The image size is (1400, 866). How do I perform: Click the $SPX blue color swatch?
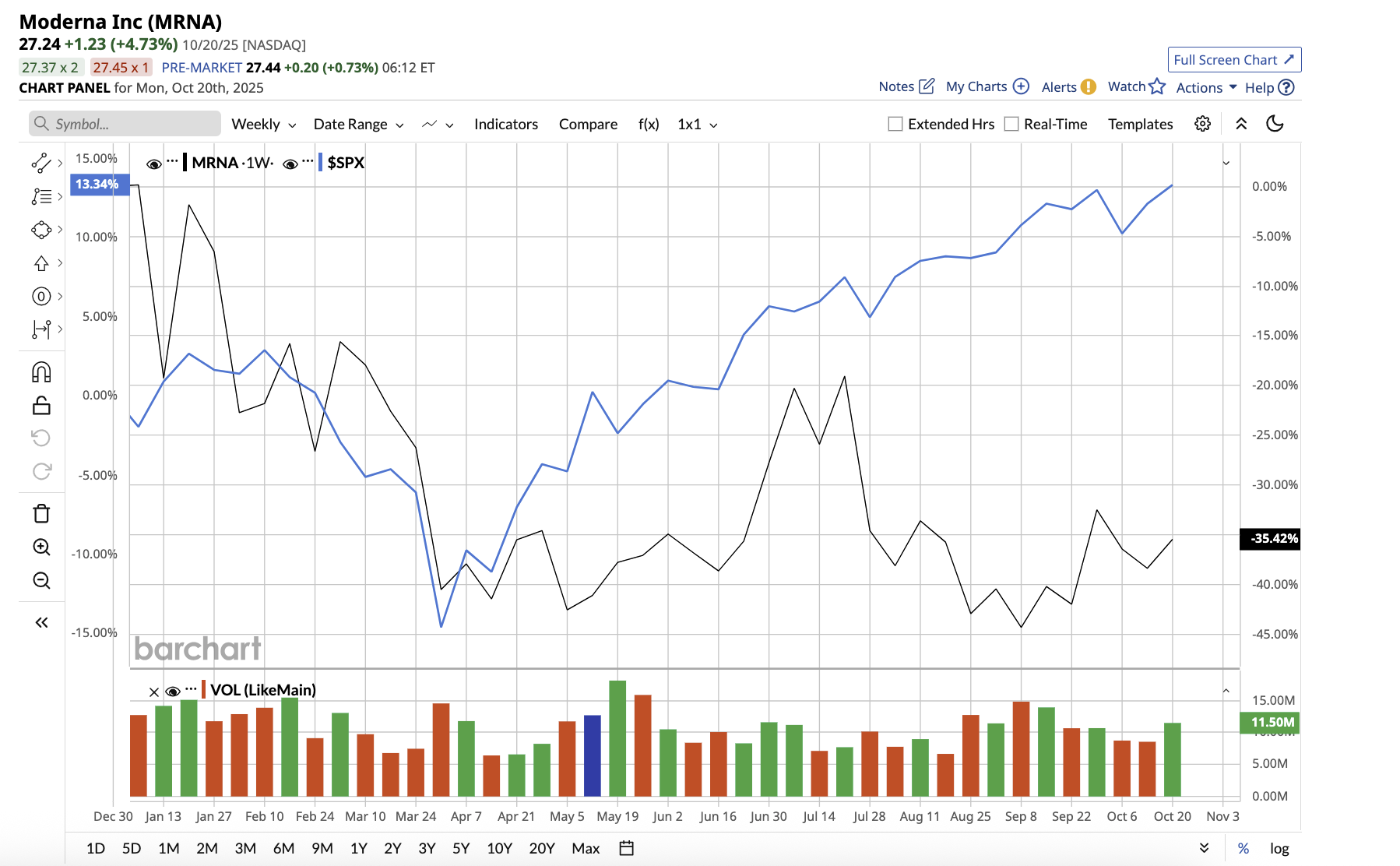point(320,162)
